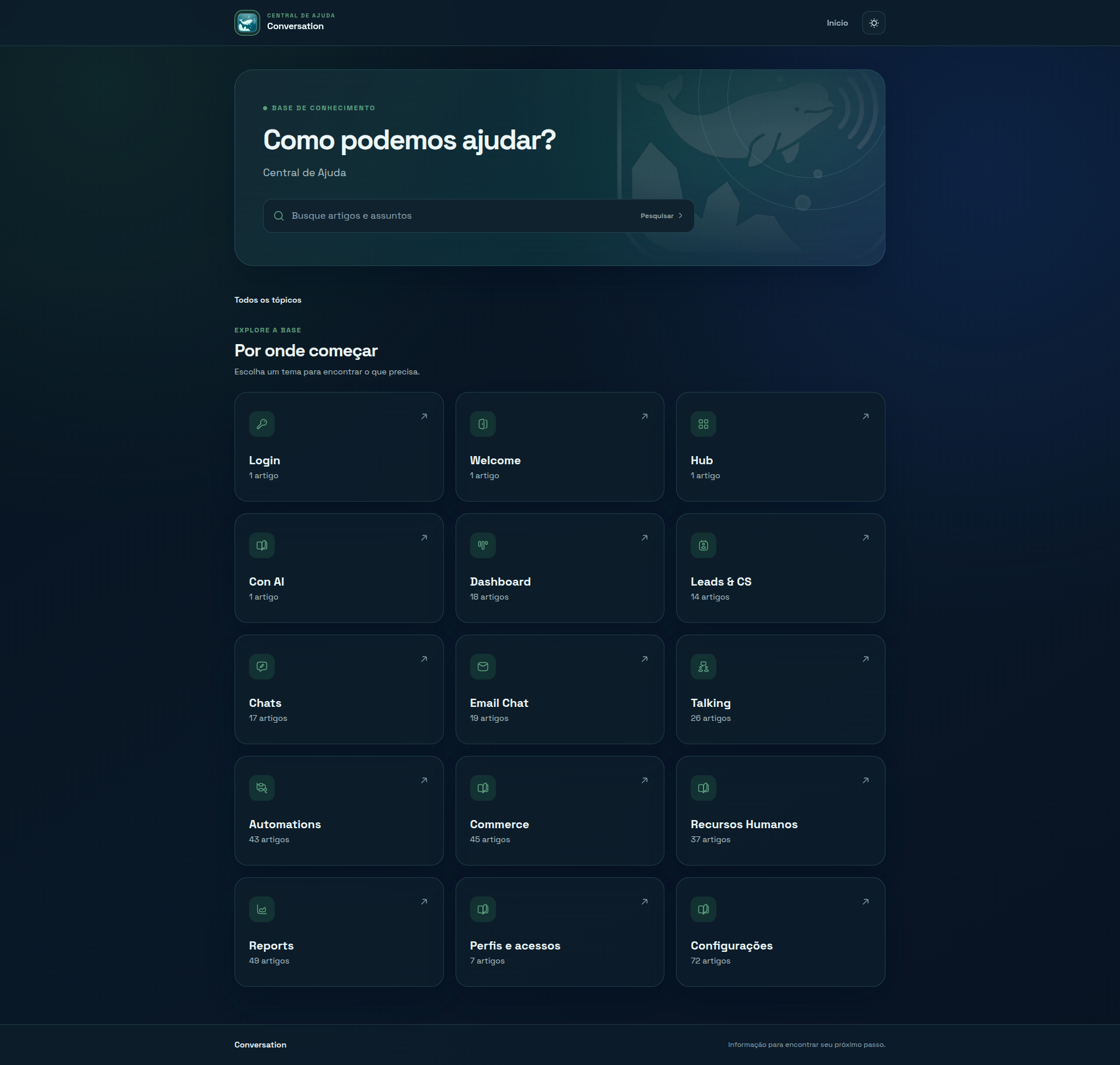Click the Pesquisar button
The height and width of the screenshot is (1065, 1120).
click(x=661, y=216)
